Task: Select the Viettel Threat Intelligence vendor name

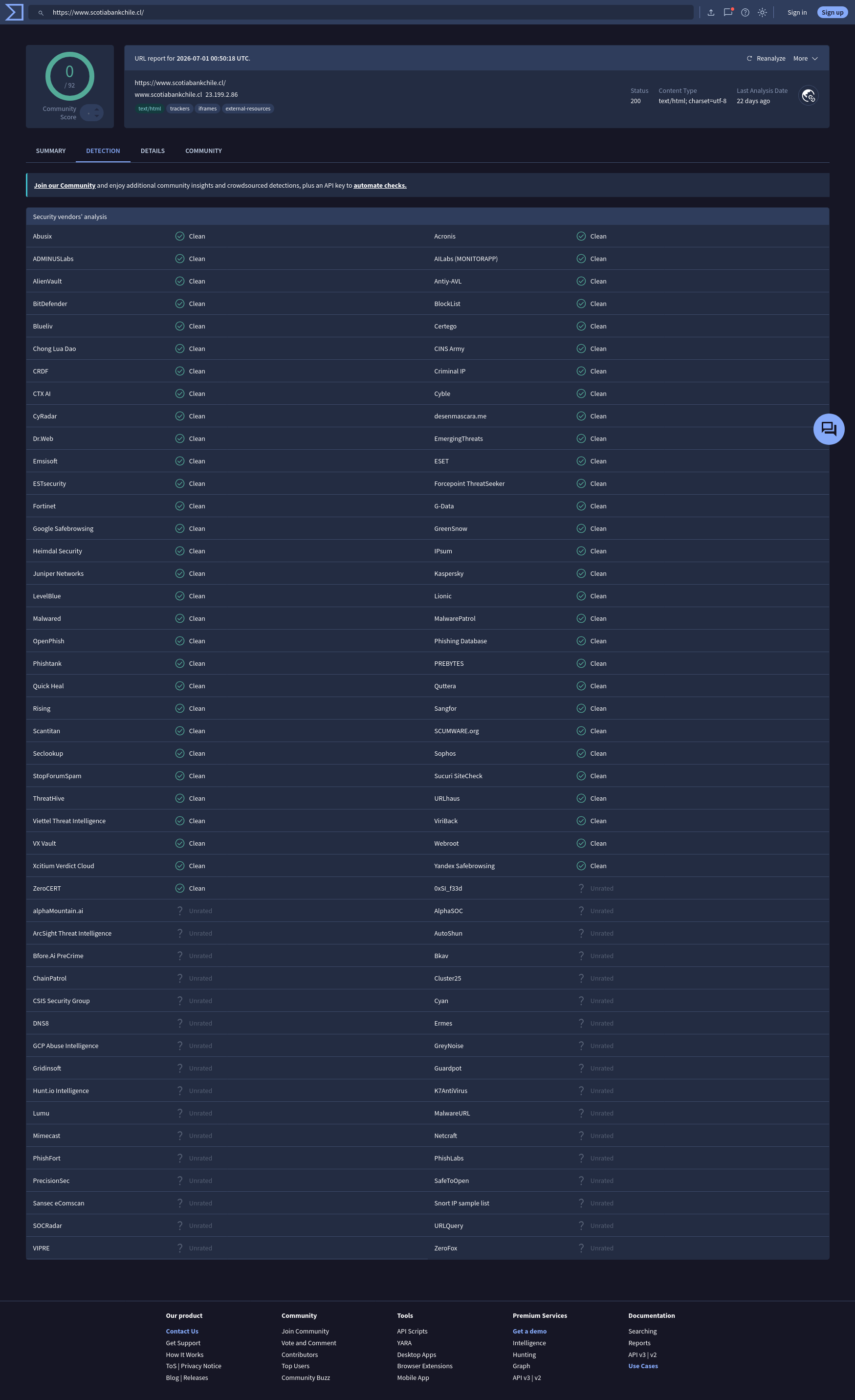Action: click(x=69, y=821)
